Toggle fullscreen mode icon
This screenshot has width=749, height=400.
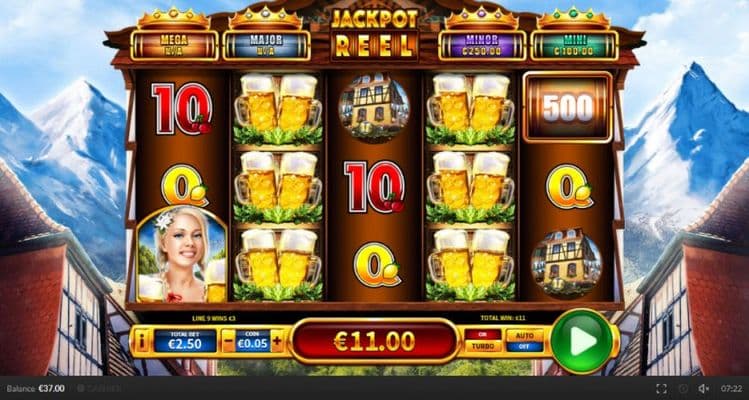coord(661,389)
